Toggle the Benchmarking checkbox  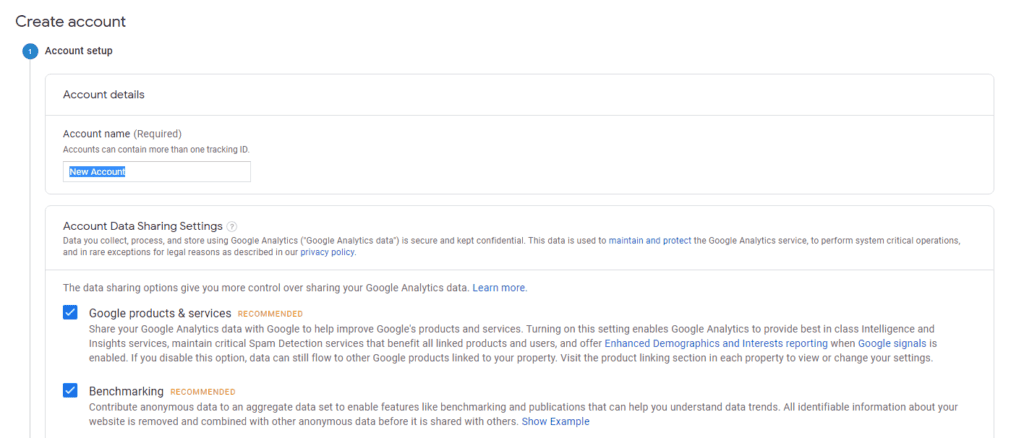pyautogui.click(x=70, y=390)
